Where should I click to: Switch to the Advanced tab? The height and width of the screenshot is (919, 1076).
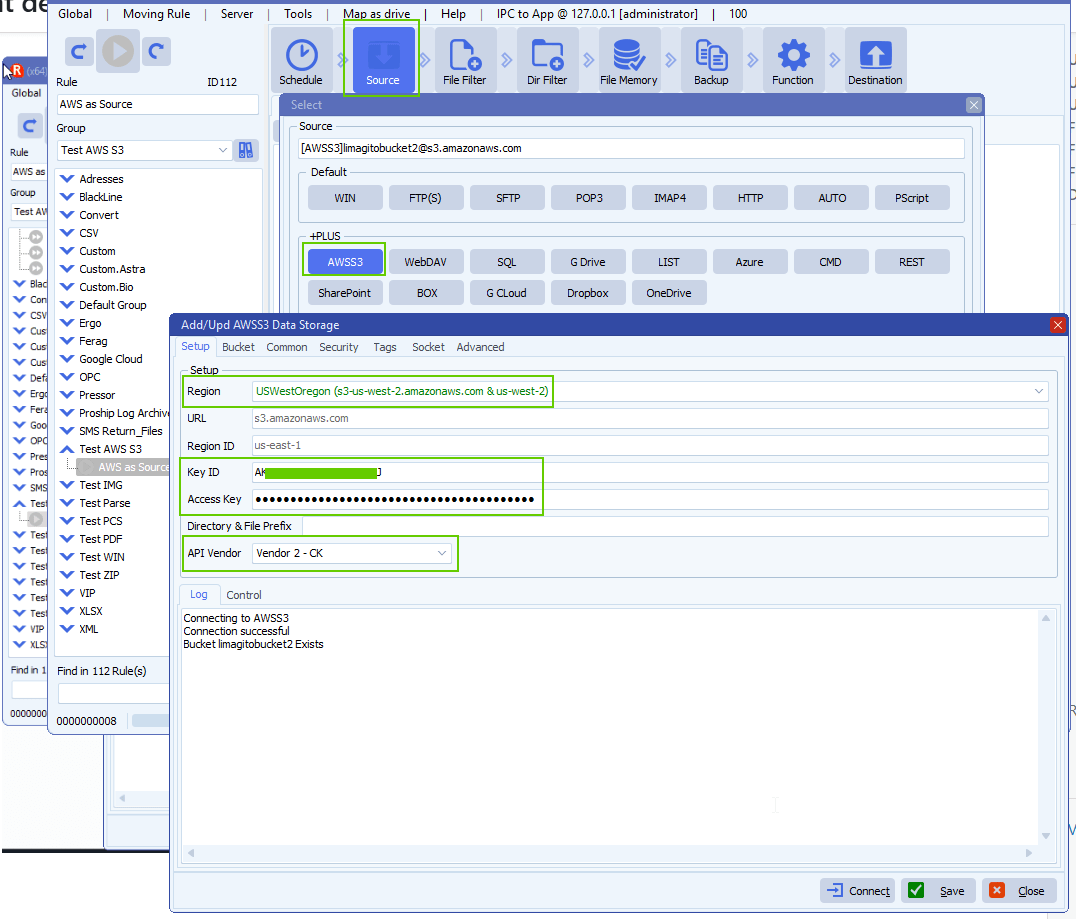tap(480, 347)
